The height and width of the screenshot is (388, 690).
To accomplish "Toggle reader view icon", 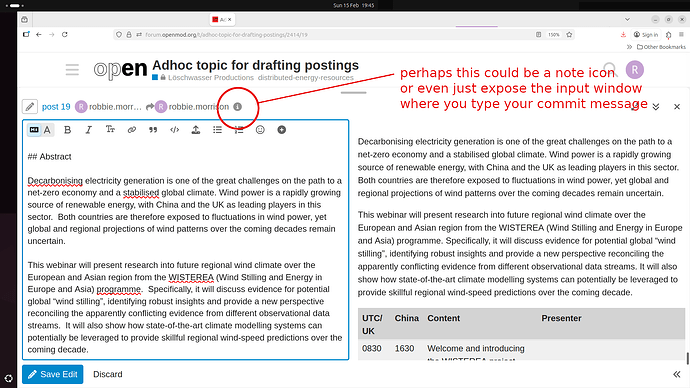I will 538,34.
